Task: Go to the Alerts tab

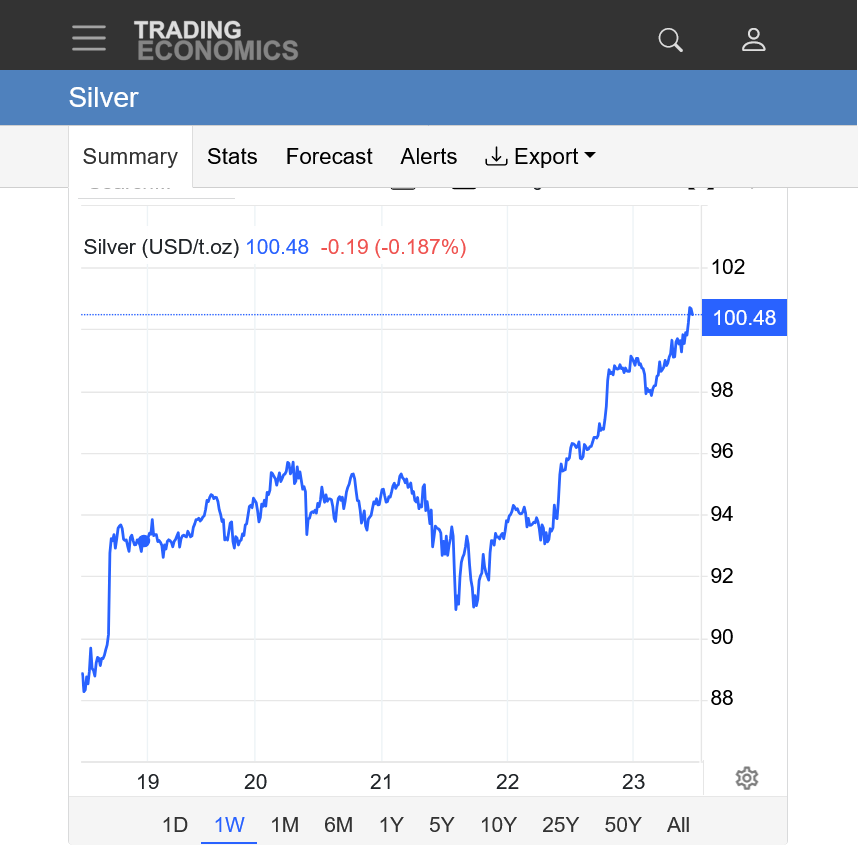Action: click(429, 157)
